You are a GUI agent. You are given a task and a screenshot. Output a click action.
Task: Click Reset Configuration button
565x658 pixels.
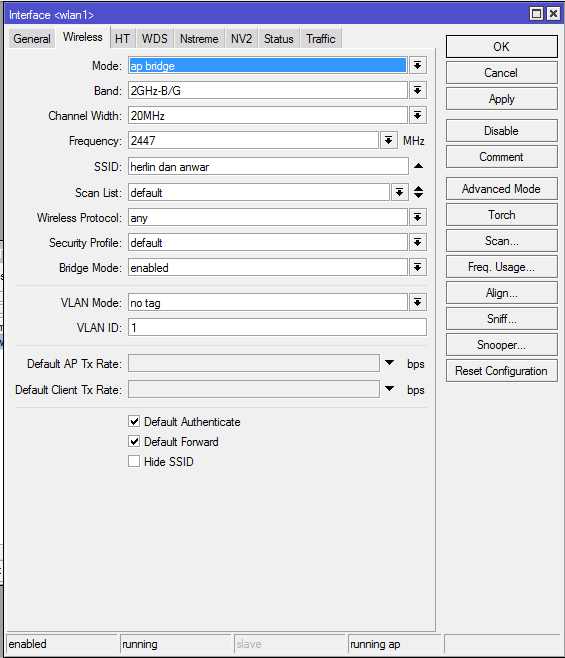pos(502,371)
